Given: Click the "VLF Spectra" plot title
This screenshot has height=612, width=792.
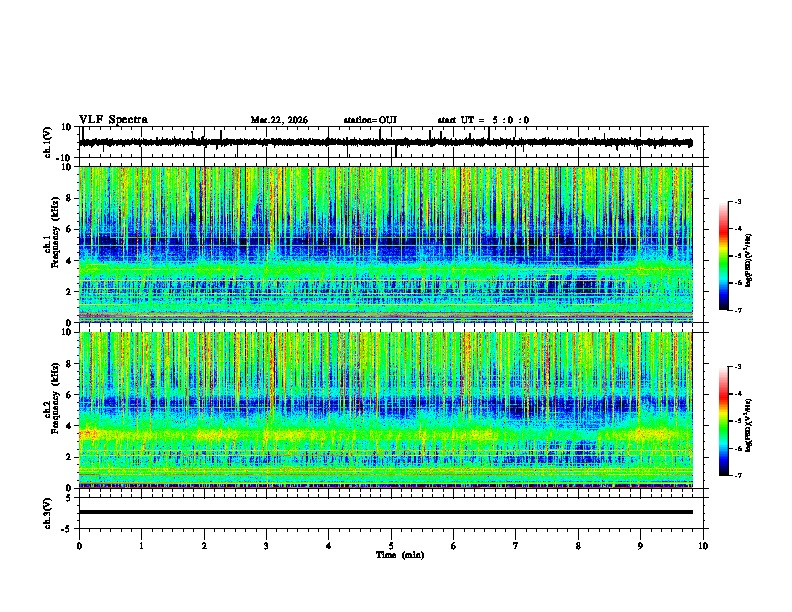Looking at the screenshot, I should click(x=113, y=120).
